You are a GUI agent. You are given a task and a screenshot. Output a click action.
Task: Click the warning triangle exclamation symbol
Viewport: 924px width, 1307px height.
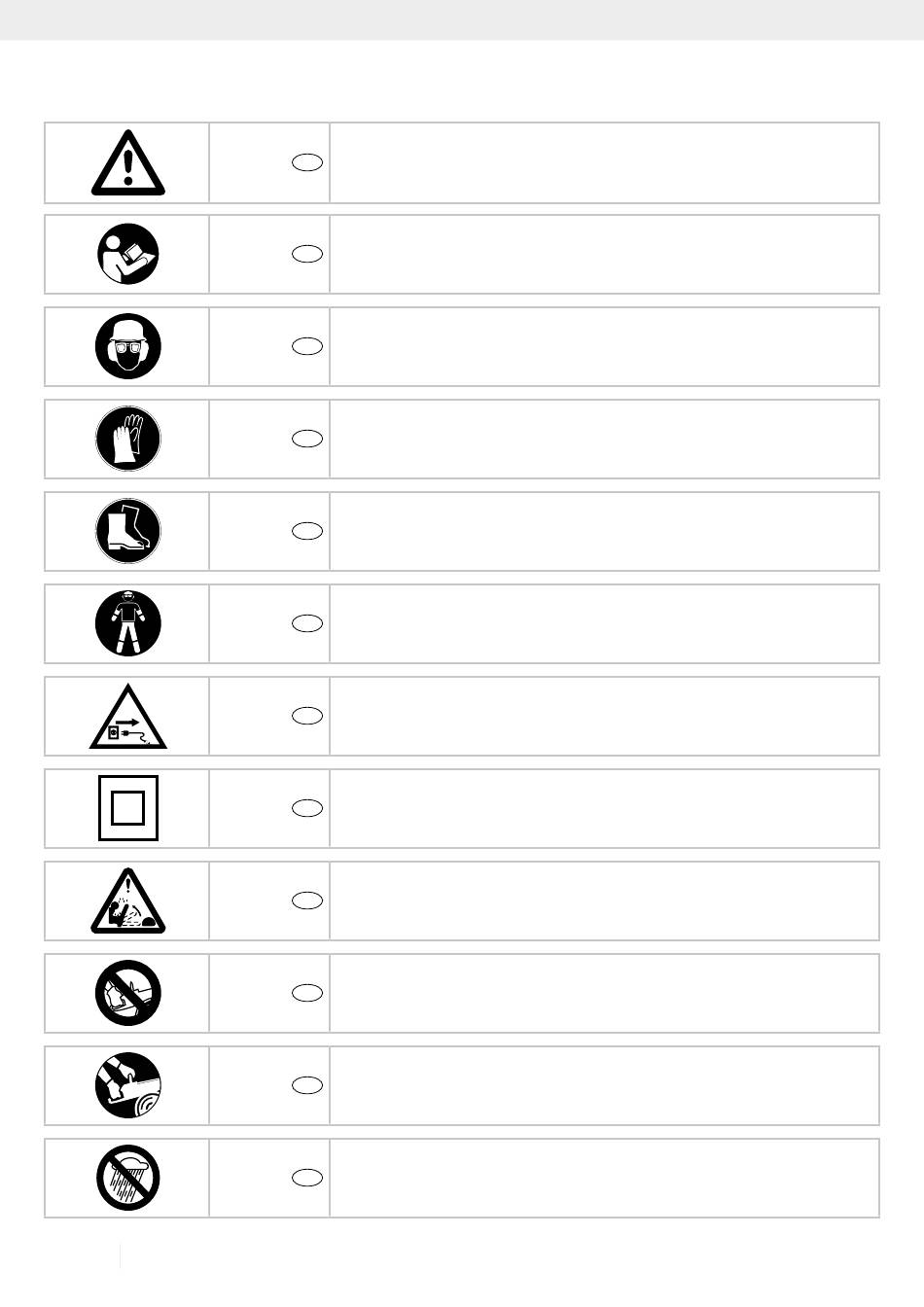pos(128,164)
